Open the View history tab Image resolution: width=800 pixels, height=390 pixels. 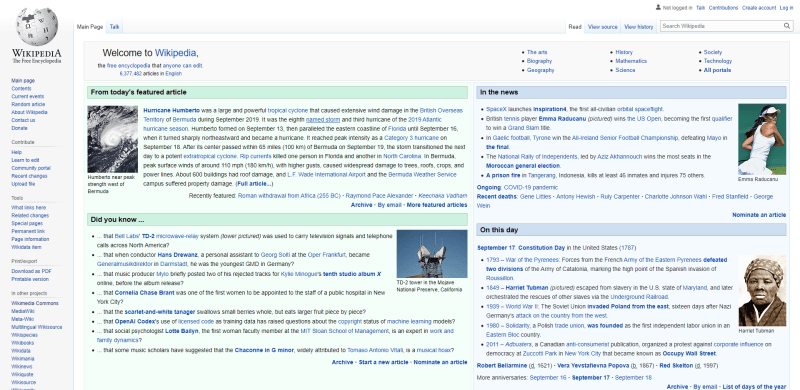point(638,27)
